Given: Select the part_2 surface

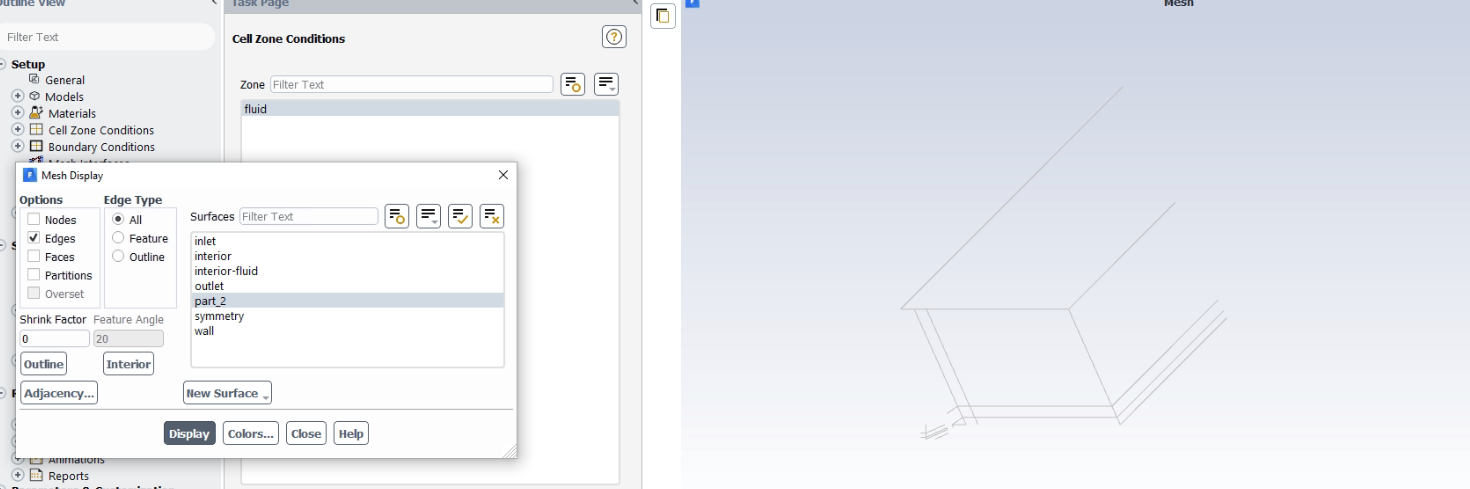Looking at the screenshot, I should click(347, 301).
